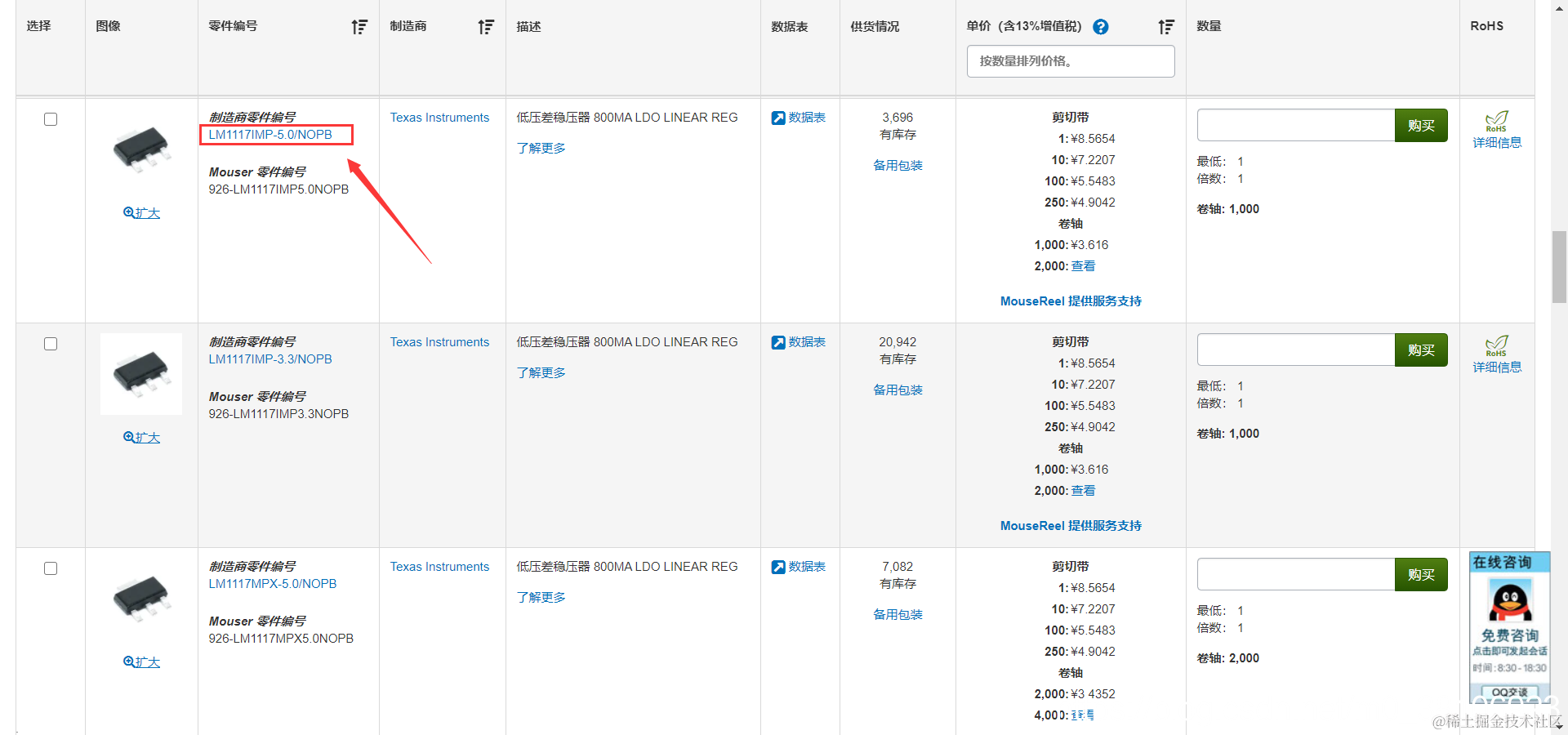Click 查看 price link for first row 2,000 quantity
Screen dimensions: 1568x735
1083,266
